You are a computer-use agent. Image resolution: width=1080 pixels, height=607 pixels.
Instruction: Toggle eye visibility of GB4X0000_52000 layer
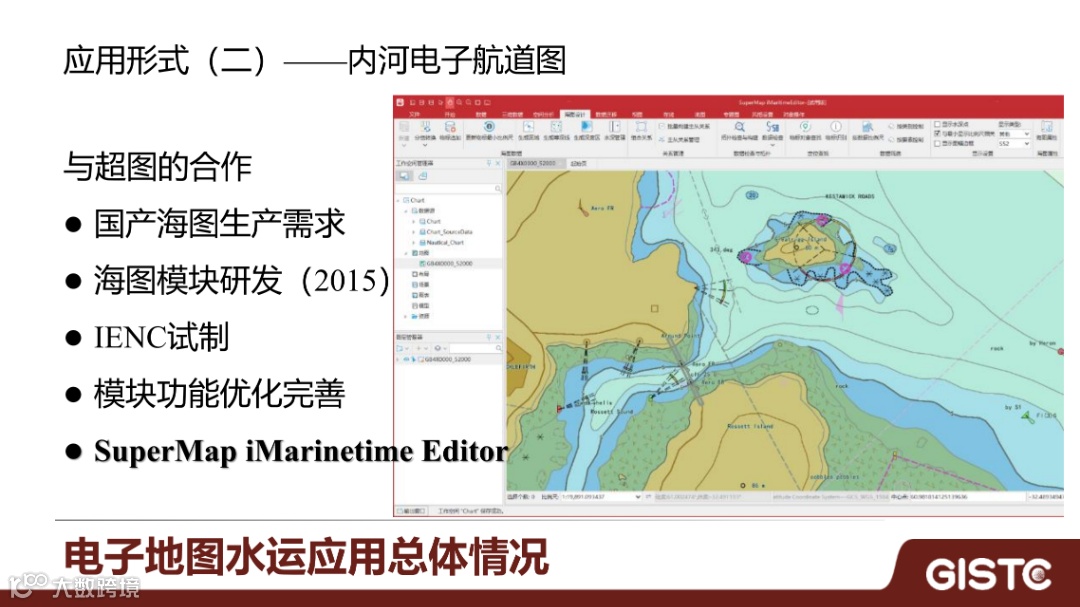tap(406, 359)
